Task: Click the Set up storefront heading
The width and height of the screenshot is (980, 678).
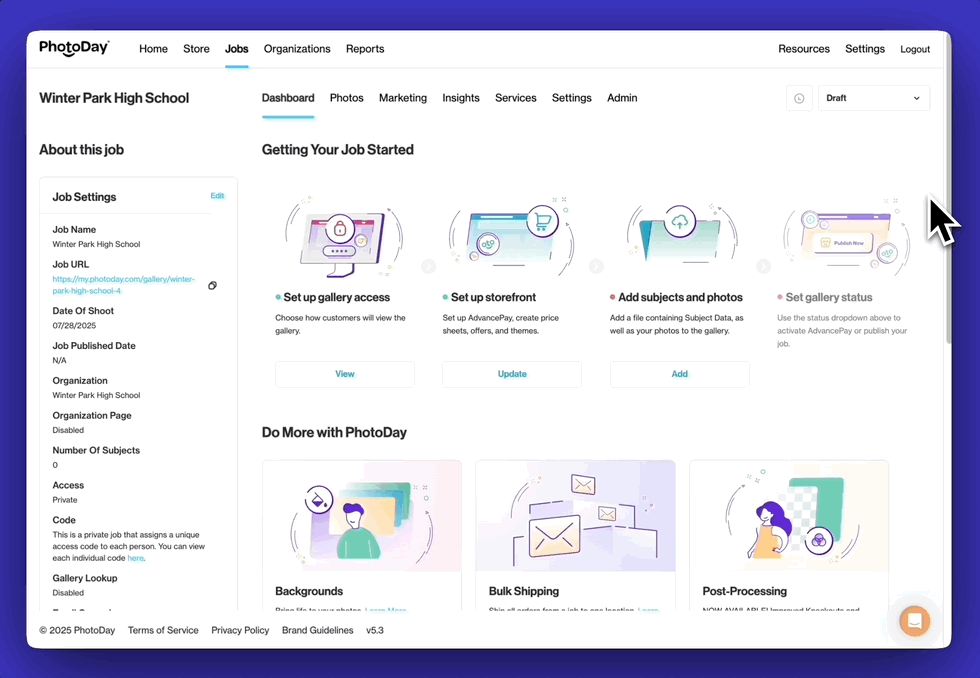Action: click(493, 297)
